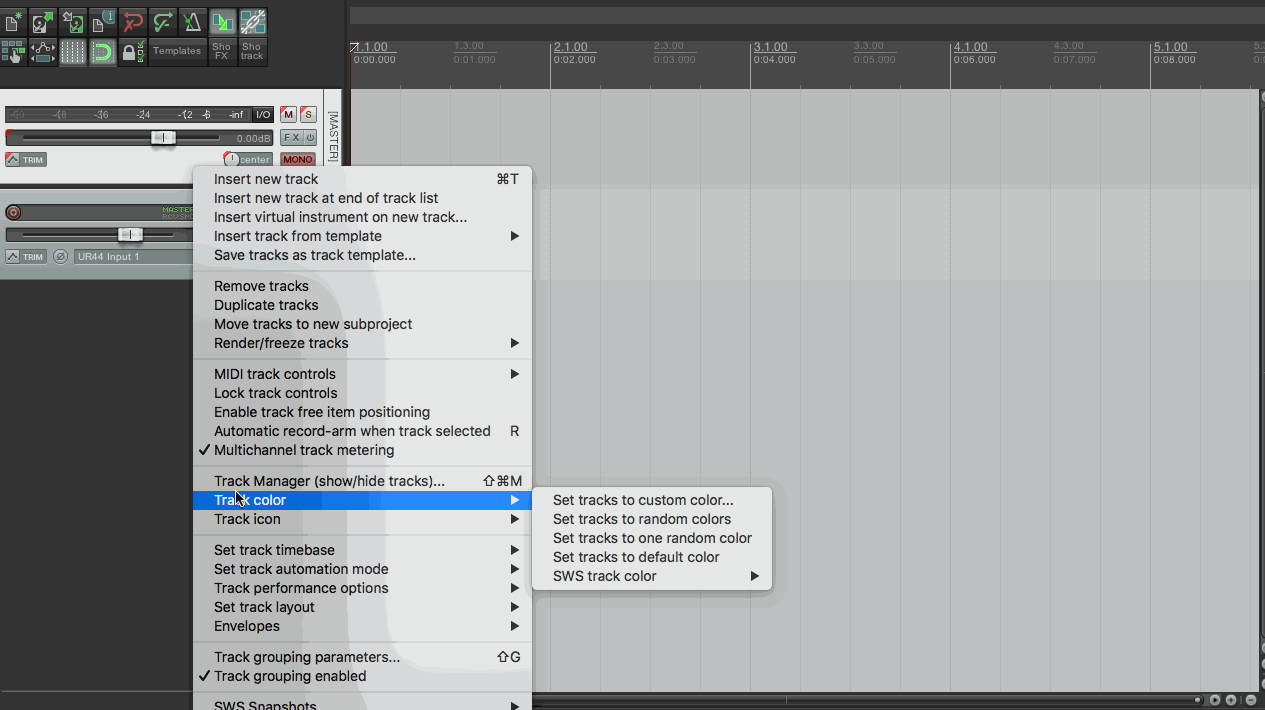The width and height of the screenshot is (1265, 710).
Task: Click the master track volume fader
Action: tap(163, 138)
